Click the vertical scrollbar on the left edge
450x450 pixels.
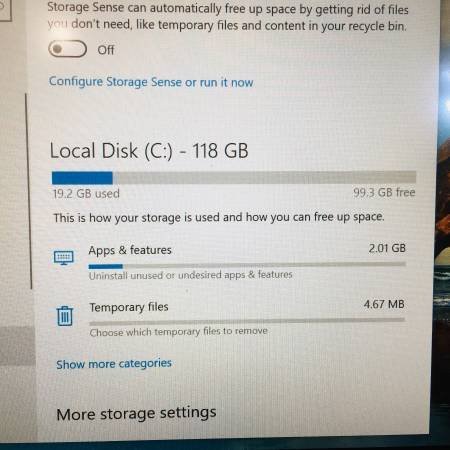[28, 192]
